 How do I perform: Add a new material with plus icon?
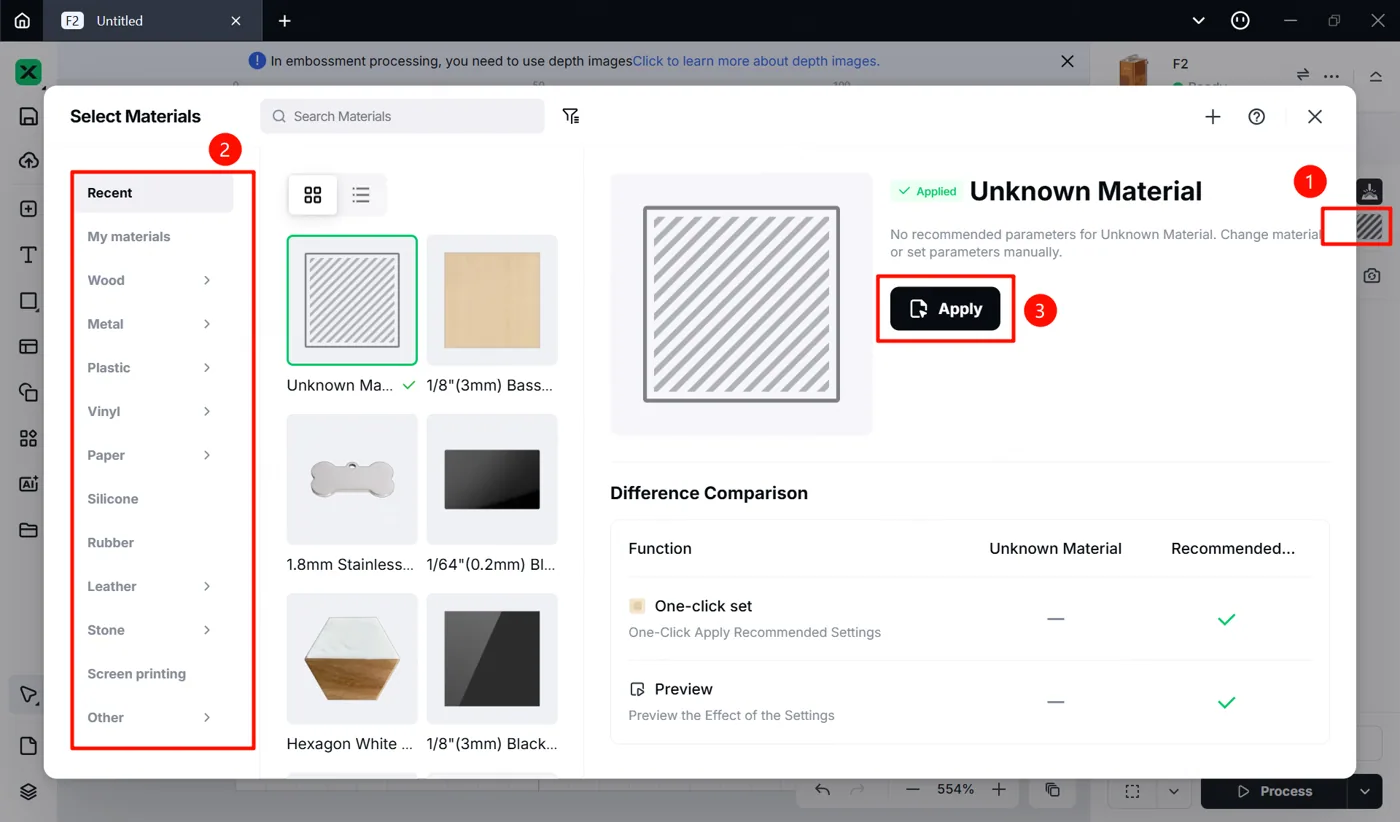pos(1212,117)
